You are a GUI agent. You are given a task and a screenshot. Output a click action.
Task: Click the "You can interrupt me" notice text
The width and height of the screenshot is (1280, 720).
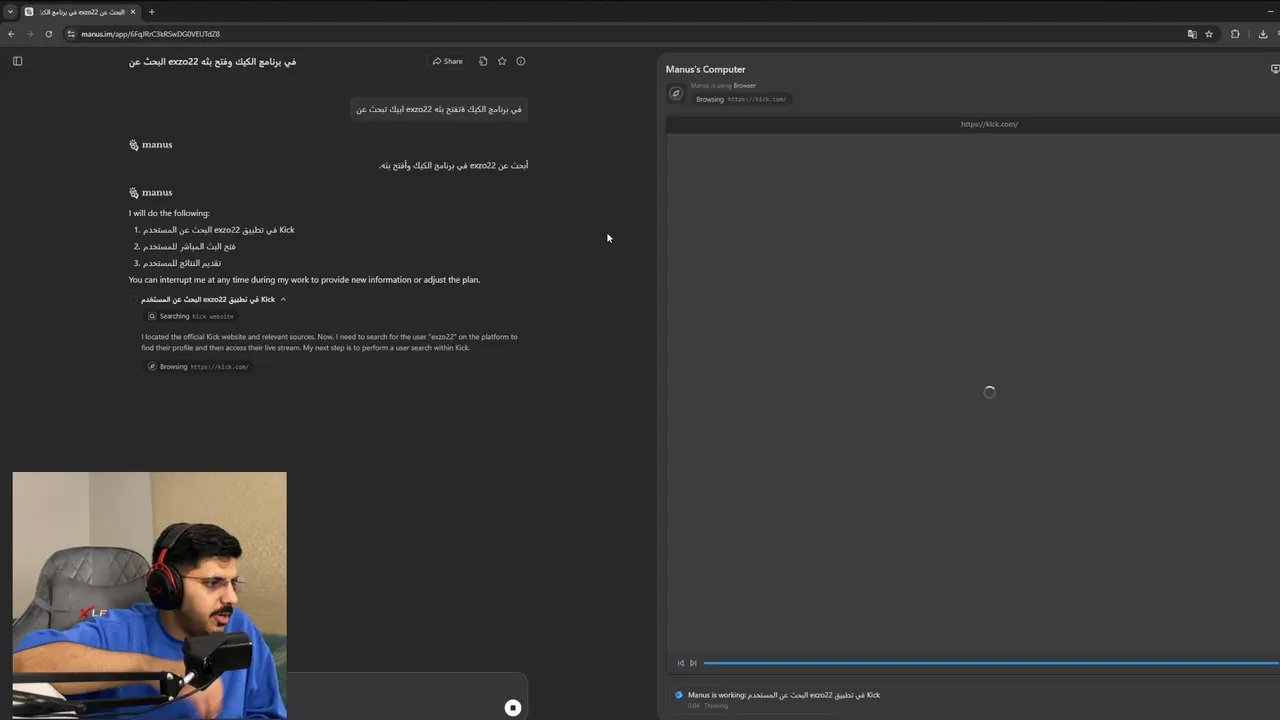304,280
